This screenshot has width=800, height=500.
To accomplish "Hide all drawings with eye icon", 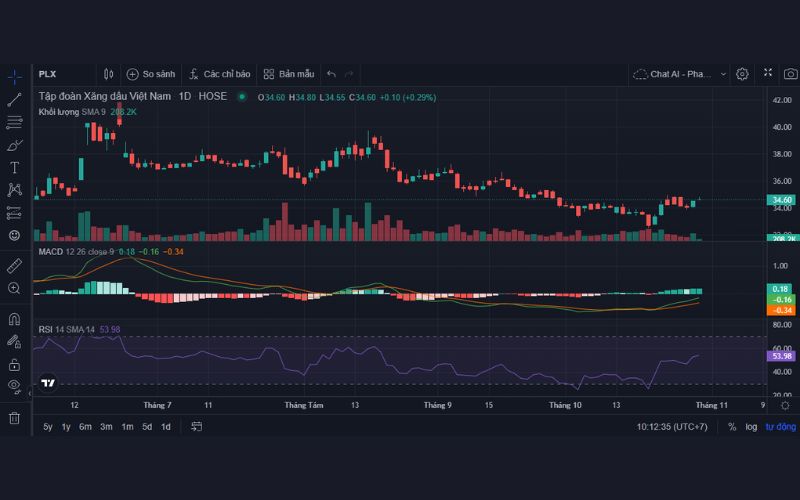I will (14, 385).
